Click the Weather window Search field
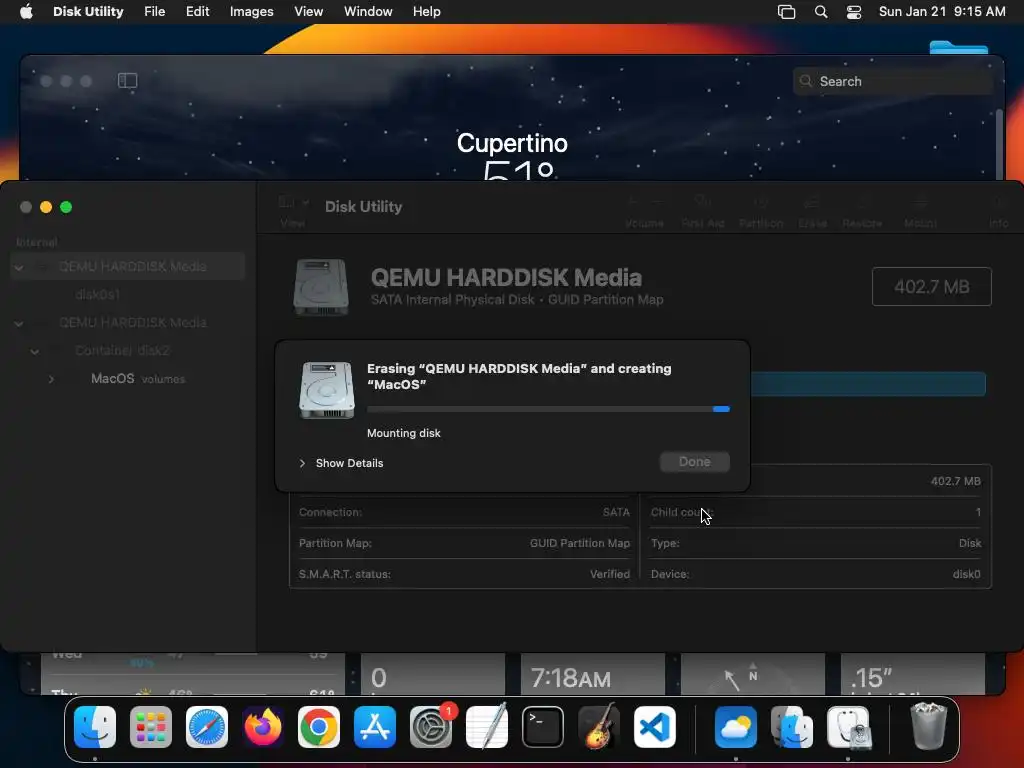Screen dimensions: 1024x768 [x=893, y=81]
